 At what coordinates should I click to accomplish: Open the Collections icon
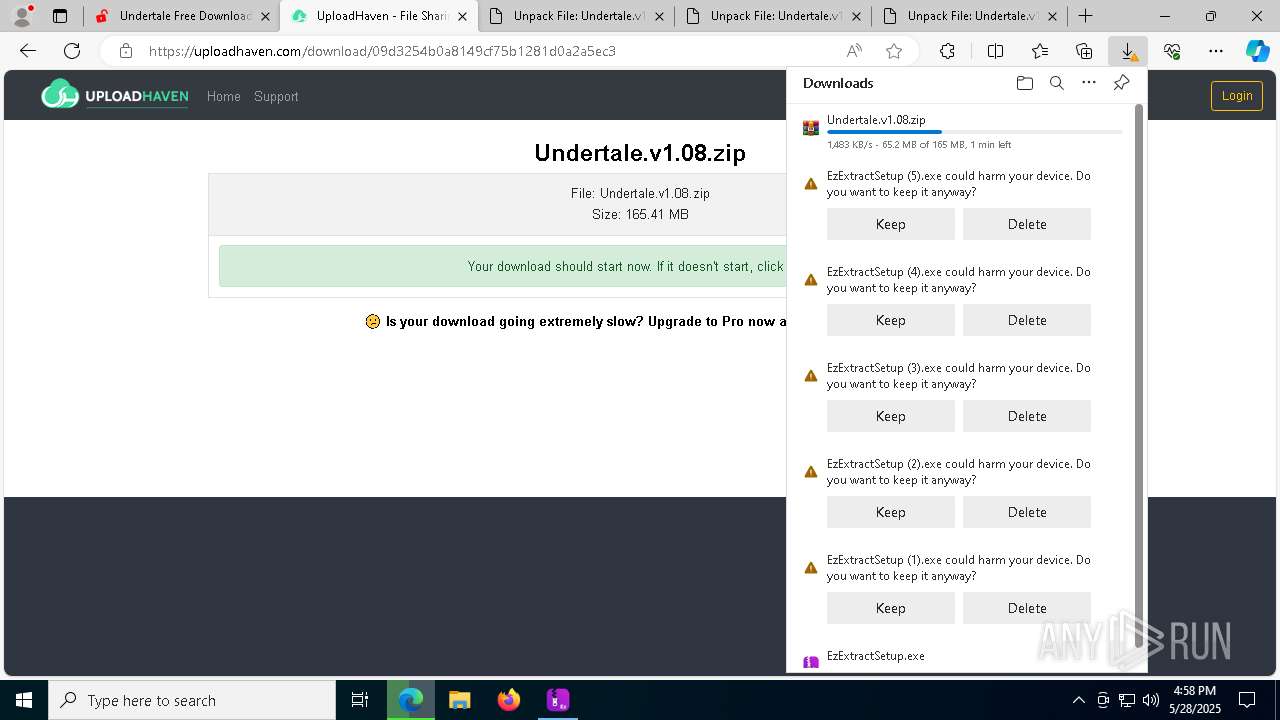click(x=1084, y=51)
